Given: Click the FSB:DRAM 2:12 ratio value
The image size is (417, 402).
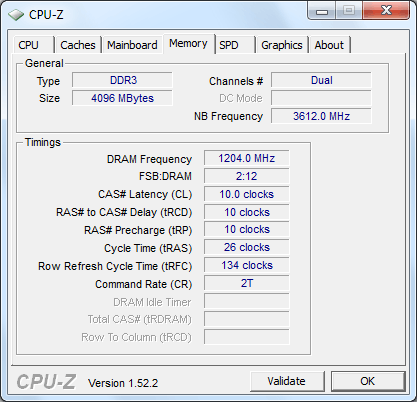Looking at the screenshot, I should point(247,176).
